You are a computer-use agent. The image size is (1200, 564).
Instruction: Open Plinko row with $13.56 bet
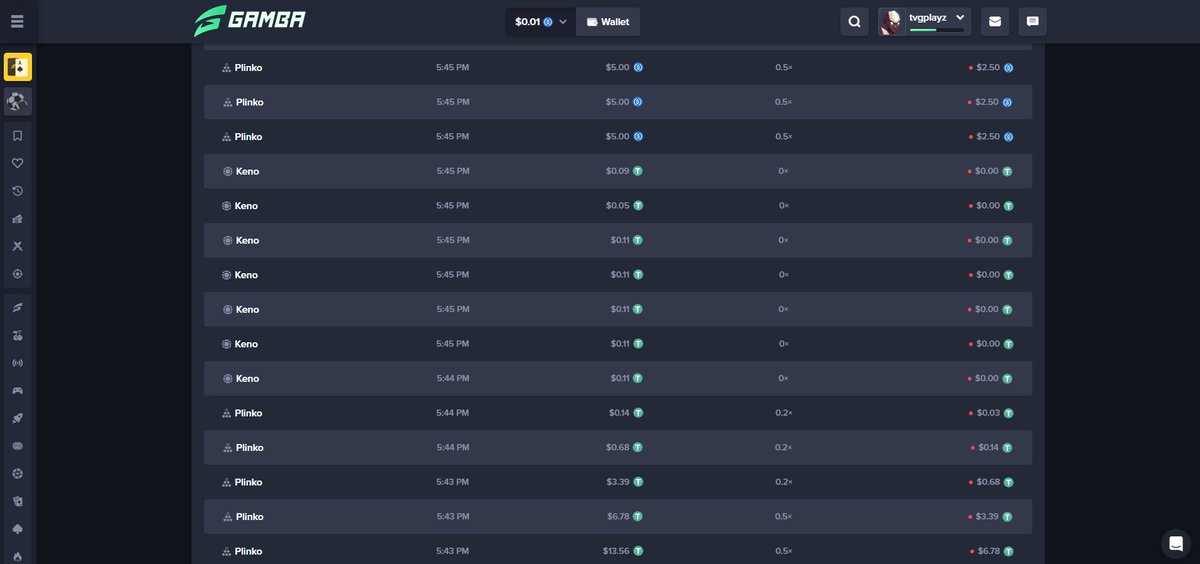(x=618, y=551)
